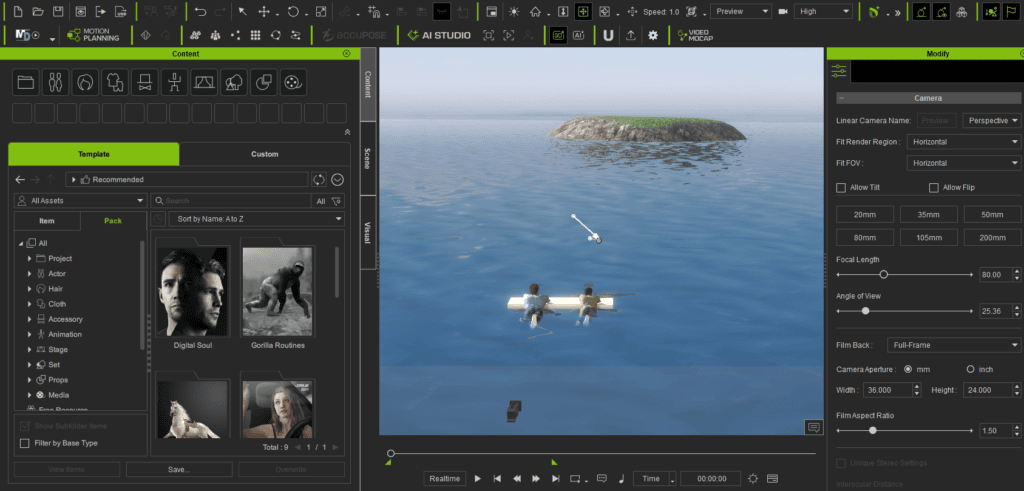This screenshot has height=491, width=1024.
Task: Select the inch radio button for Camera Aperture
Action: point(970,370)
